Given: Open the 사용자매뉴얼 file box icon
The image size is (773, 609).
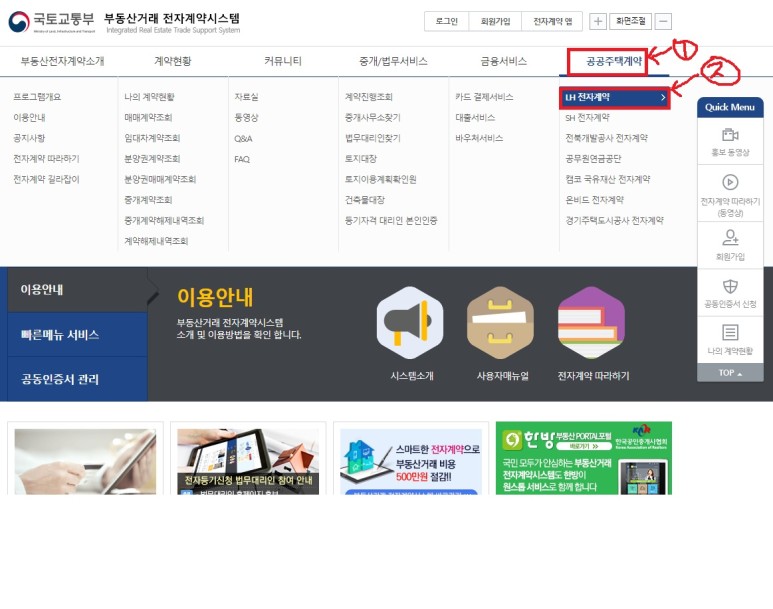Looking at the screenshot, I should 500,322.
